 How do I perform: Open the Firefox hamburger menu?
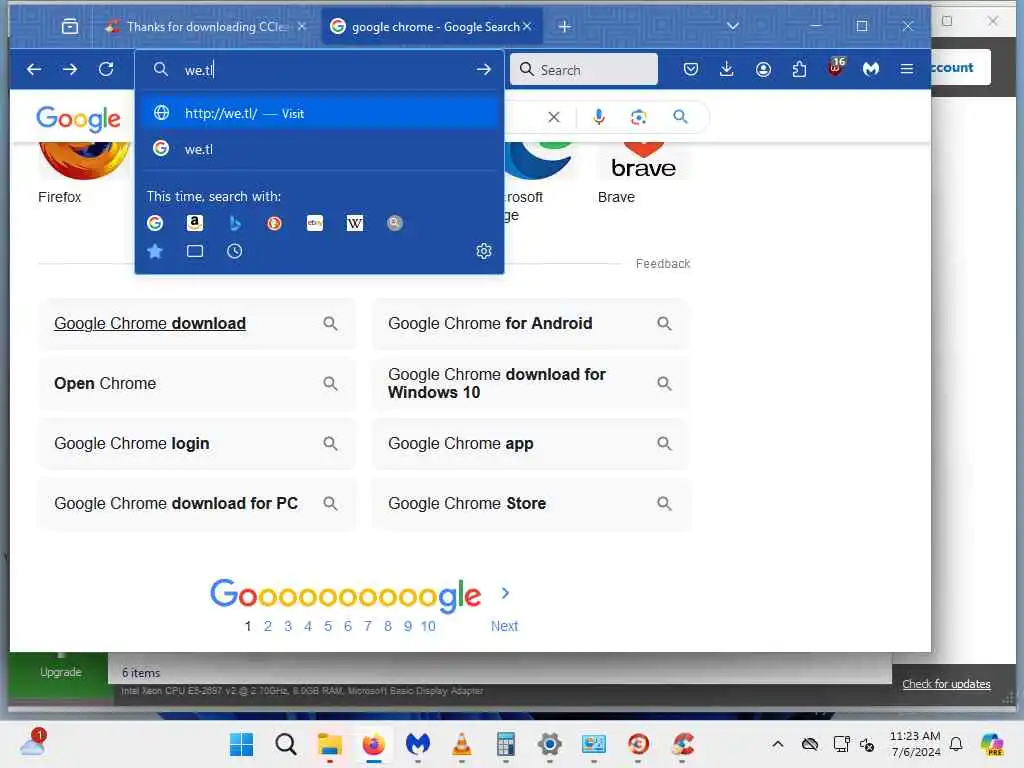pos(906,69)
